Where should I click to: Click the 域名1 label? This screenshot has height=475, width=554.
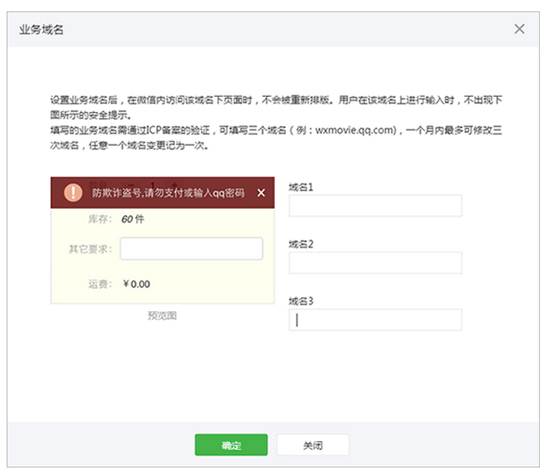pos(301,187)
